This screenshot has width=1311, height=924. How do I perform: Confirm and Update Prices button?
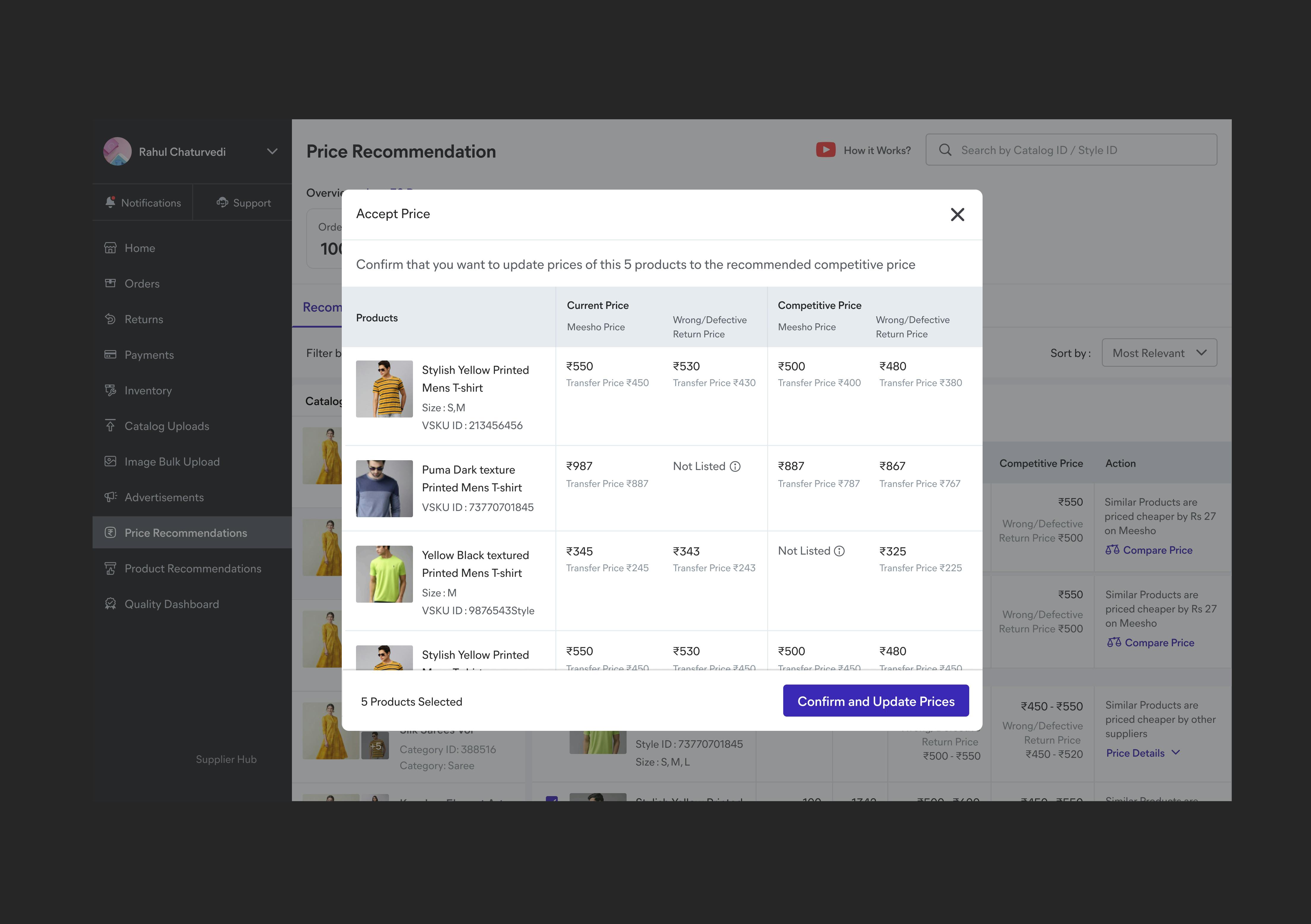point(876,701)
